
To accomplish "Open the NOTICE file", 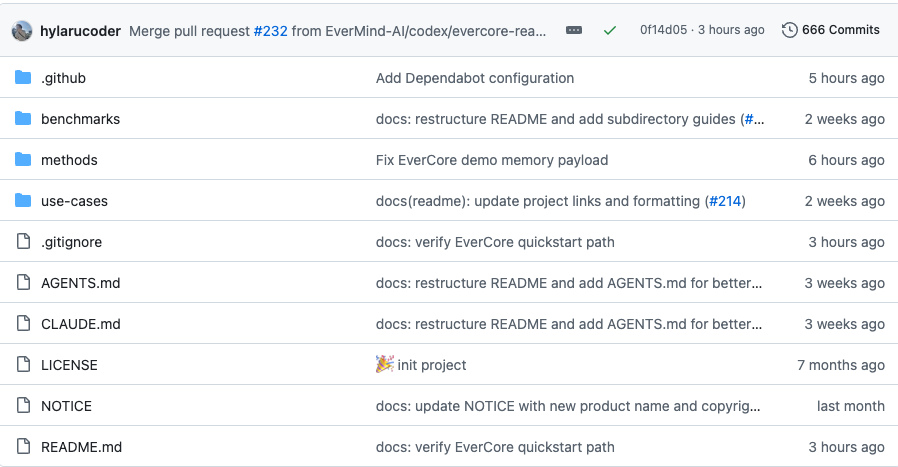I will point(66,406).
